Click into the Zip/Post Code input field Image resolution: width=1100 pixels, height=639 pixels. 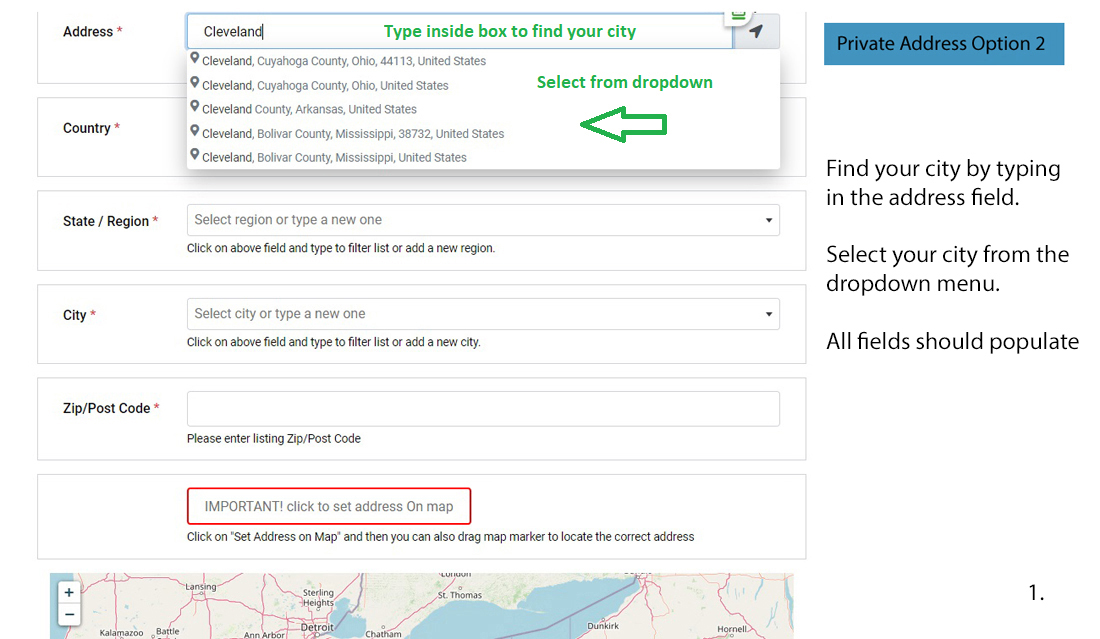point(483,409)
